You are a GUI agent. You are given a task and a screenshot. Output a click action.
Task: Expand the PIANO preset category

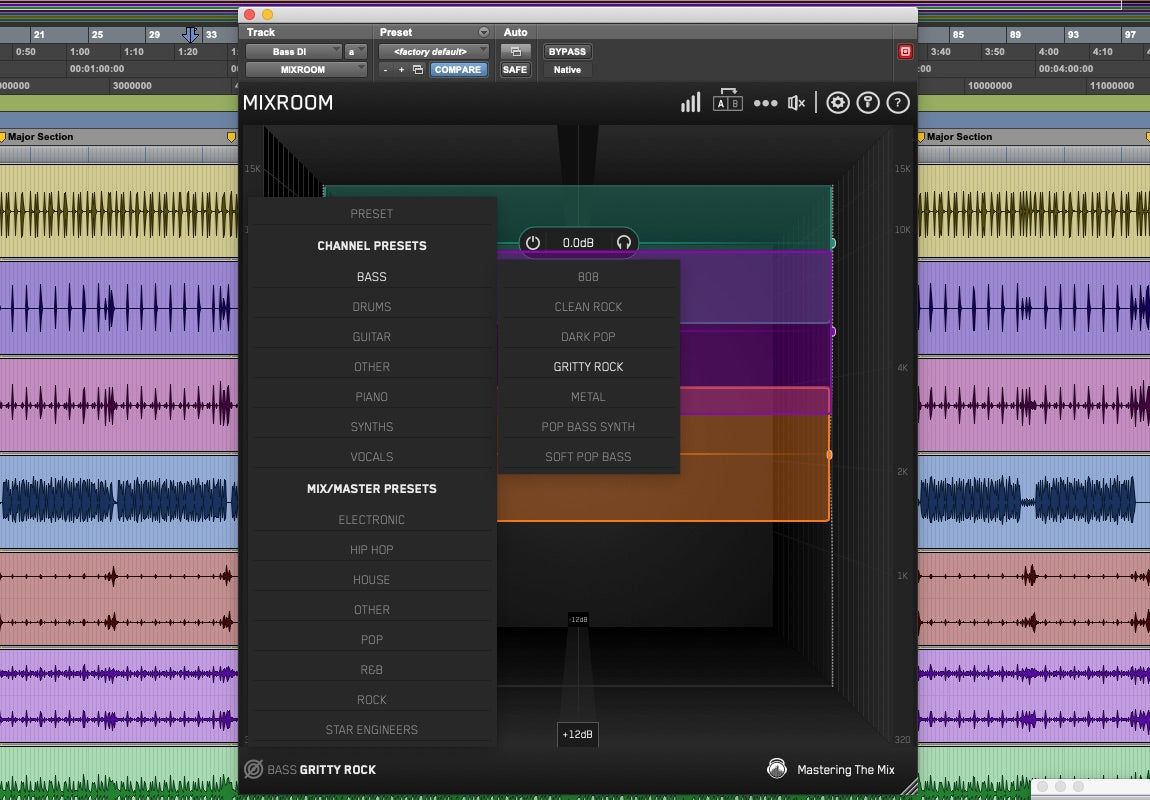point(372,397)
